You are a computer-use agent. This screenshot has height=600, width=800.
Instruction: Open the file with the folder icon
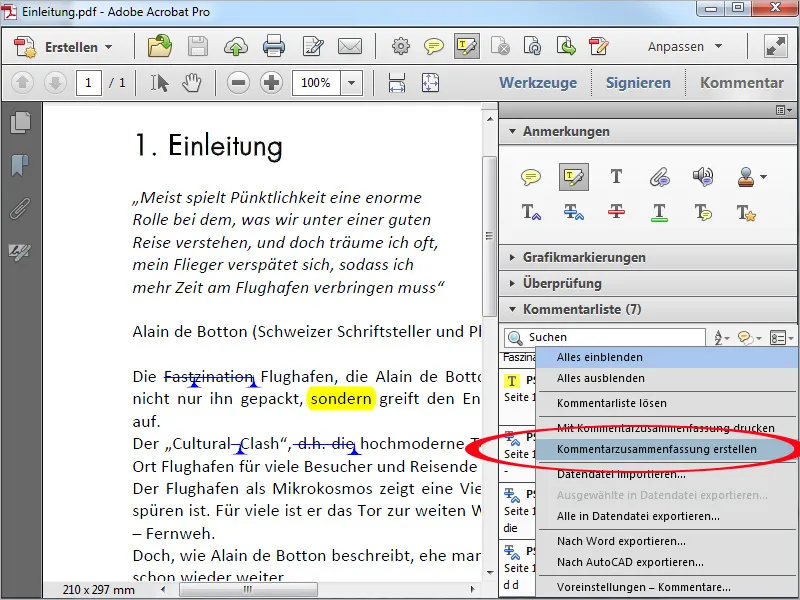pos(160,46)
